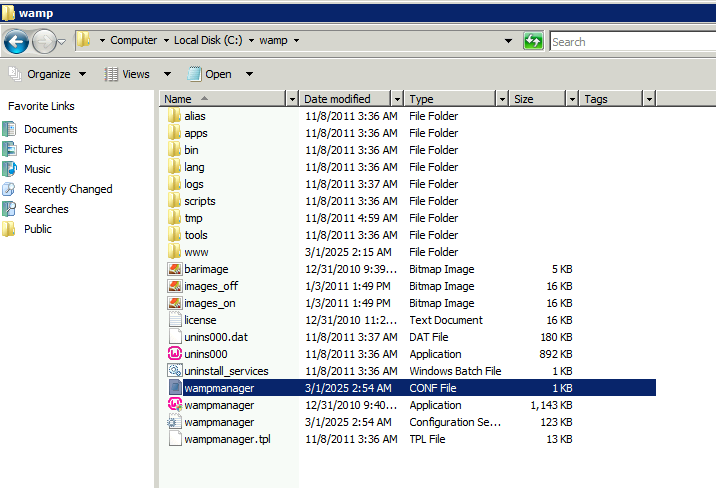Select images_on bitmap file icon

click(x=174, y=303)
